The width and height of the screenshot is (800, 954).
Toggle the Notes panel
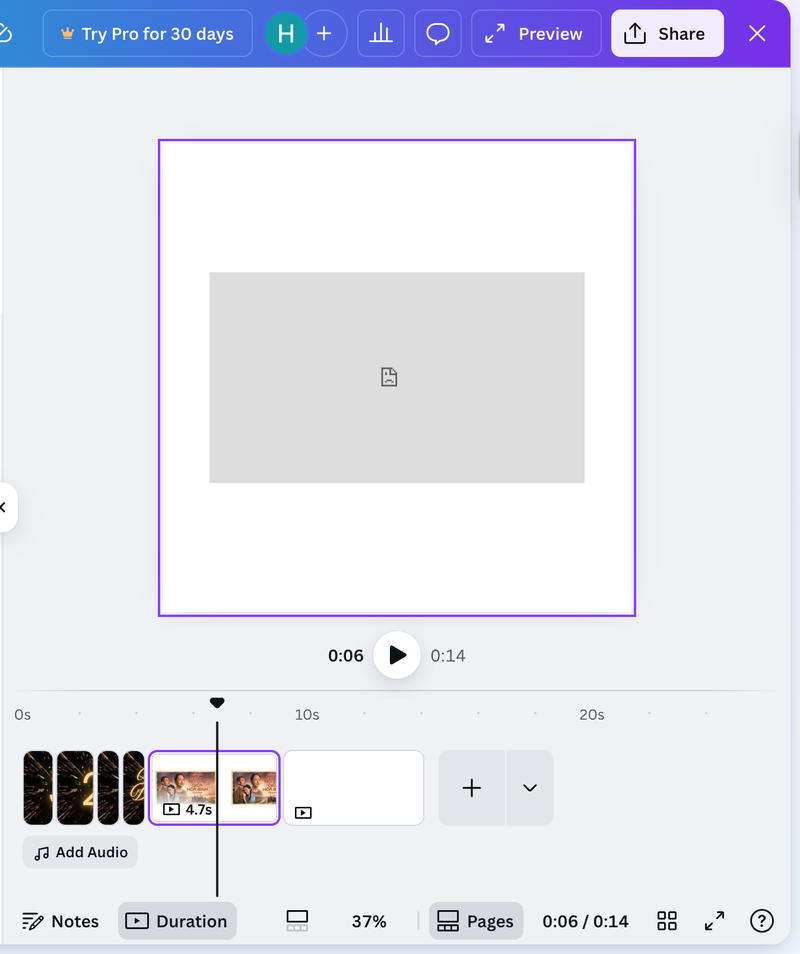[60, 921]
